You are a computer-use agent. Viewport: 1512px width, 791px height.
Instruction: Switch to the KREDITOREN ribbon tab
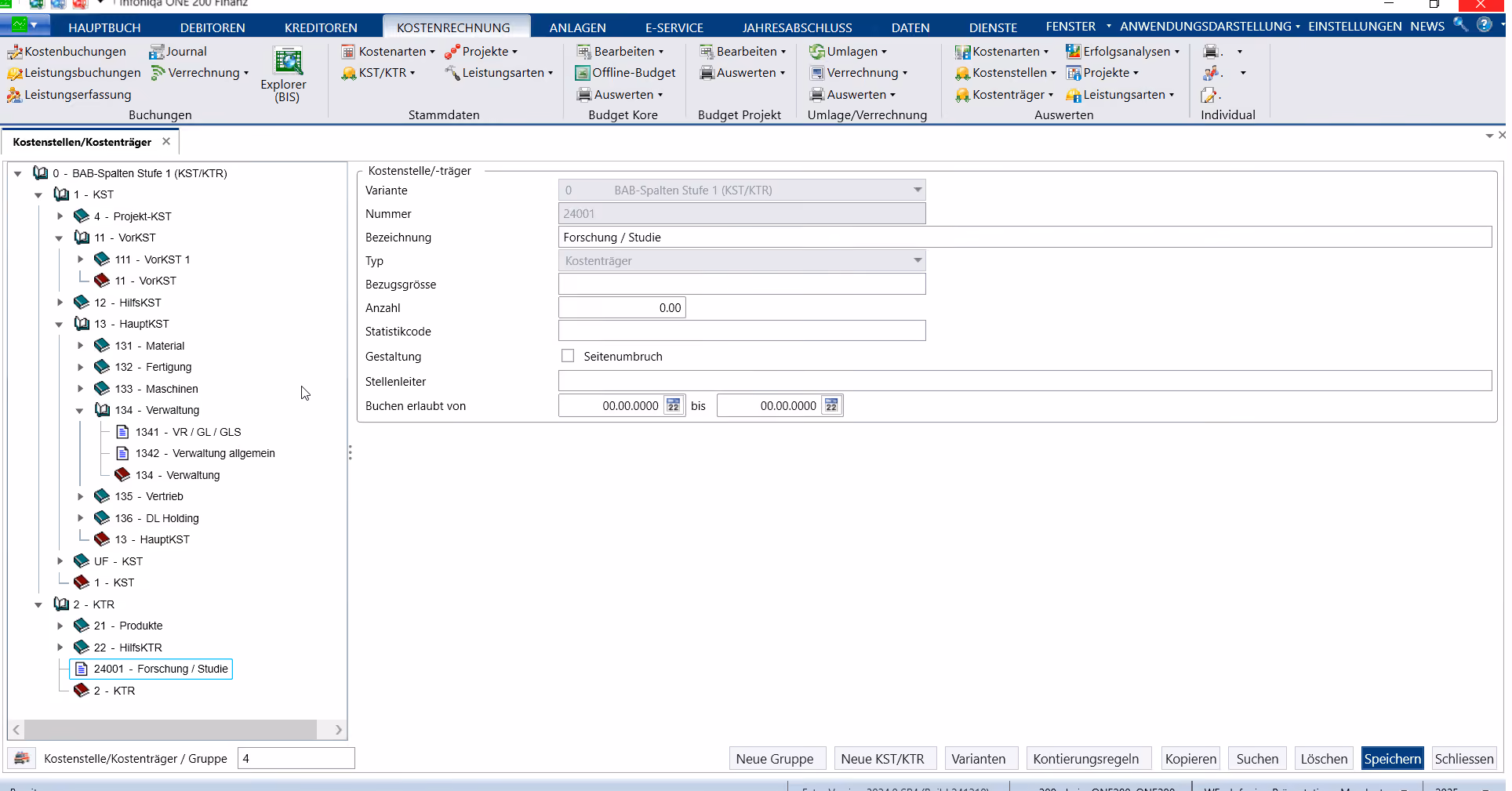[321, 27]
